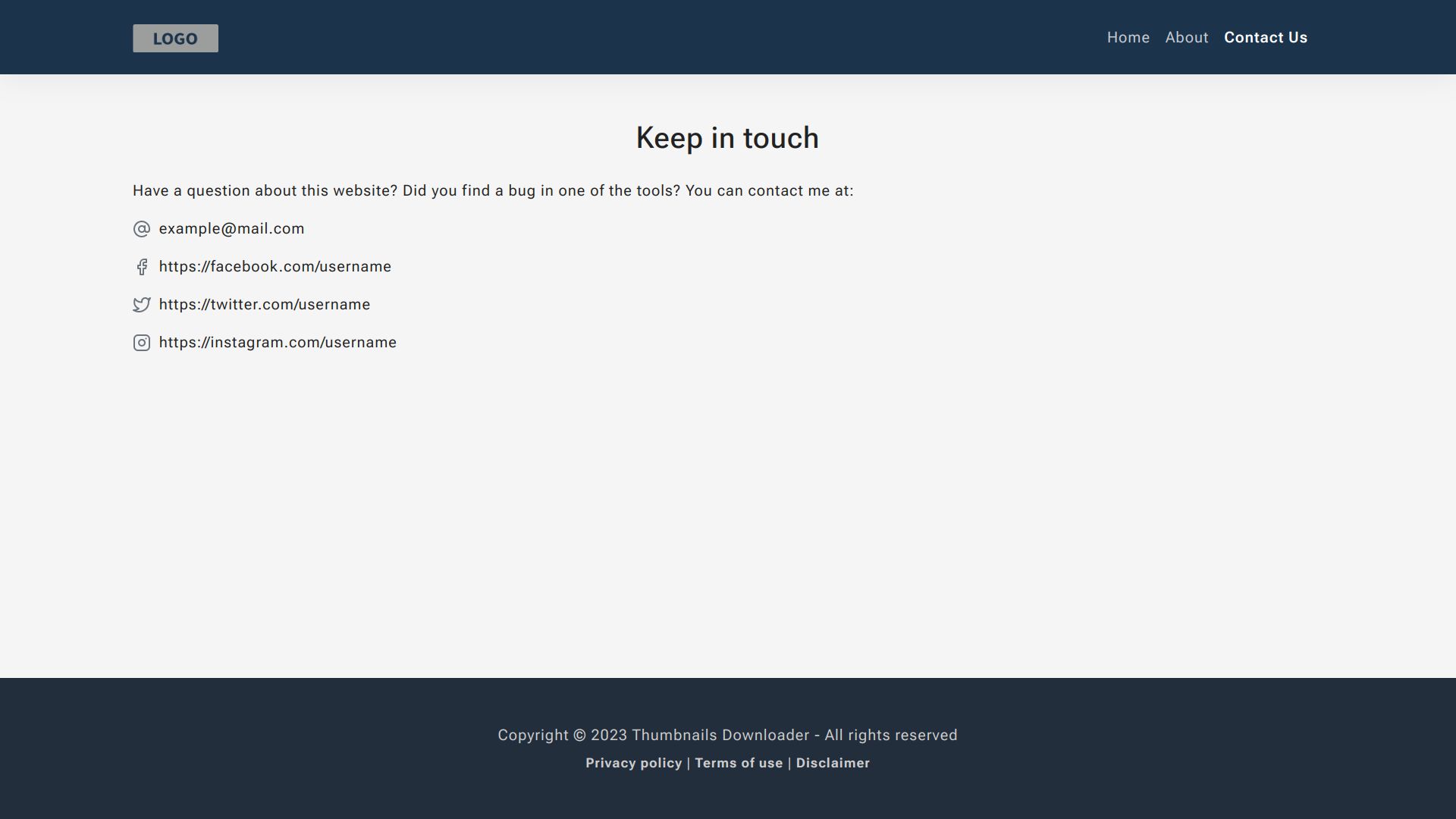This screenshot has width=1456, height=819.
Task: Go to the About page
Action: click(x=1186, y=38)
